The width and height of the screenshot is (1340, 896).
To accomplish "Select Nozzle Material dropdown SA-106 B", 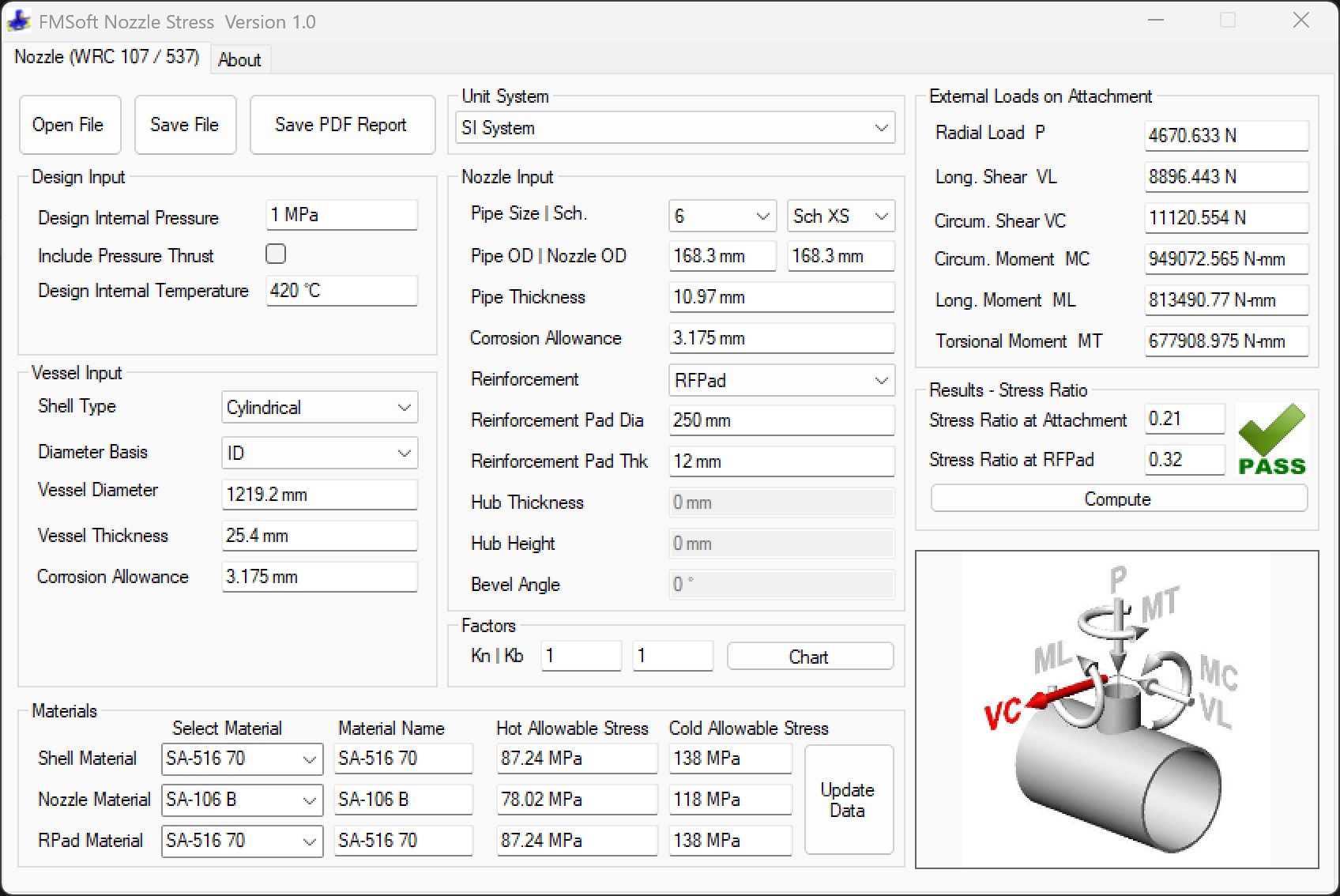I will pos(242,800).
